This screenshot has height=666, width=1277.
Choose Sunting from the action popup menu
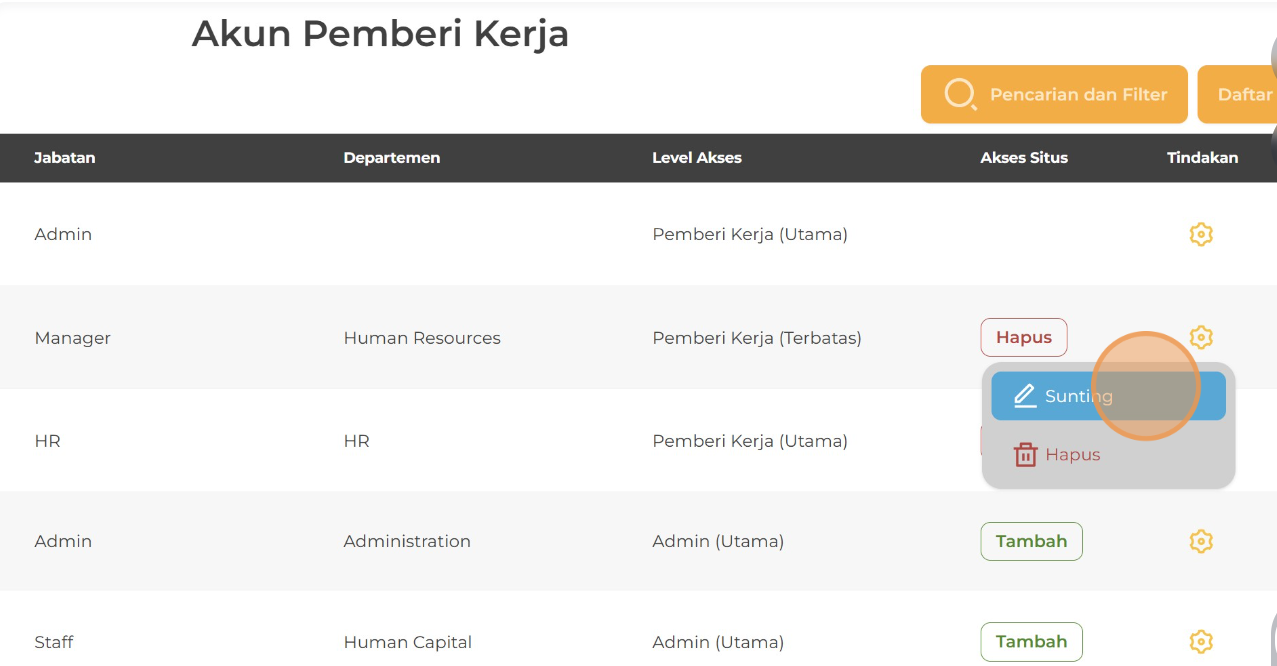[x=1107, y=396]
